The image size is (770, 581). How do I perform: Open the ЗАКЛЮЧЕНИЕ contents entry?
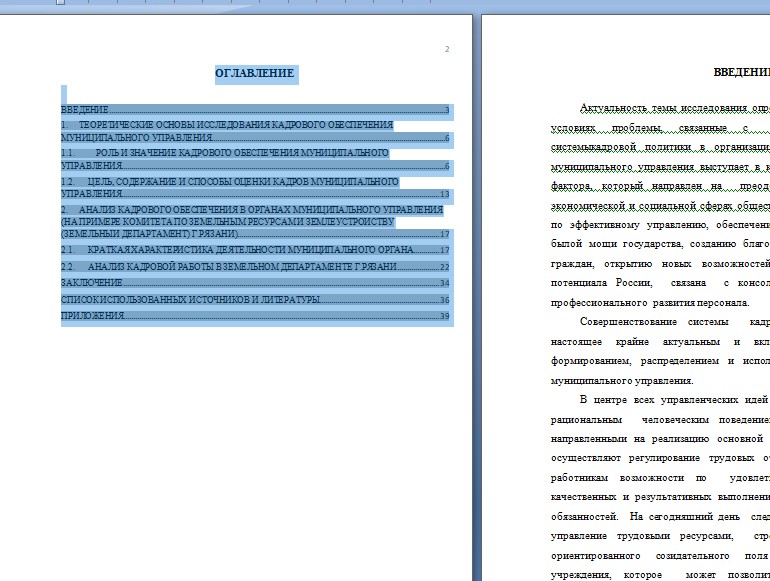click(x=255, y=283)
